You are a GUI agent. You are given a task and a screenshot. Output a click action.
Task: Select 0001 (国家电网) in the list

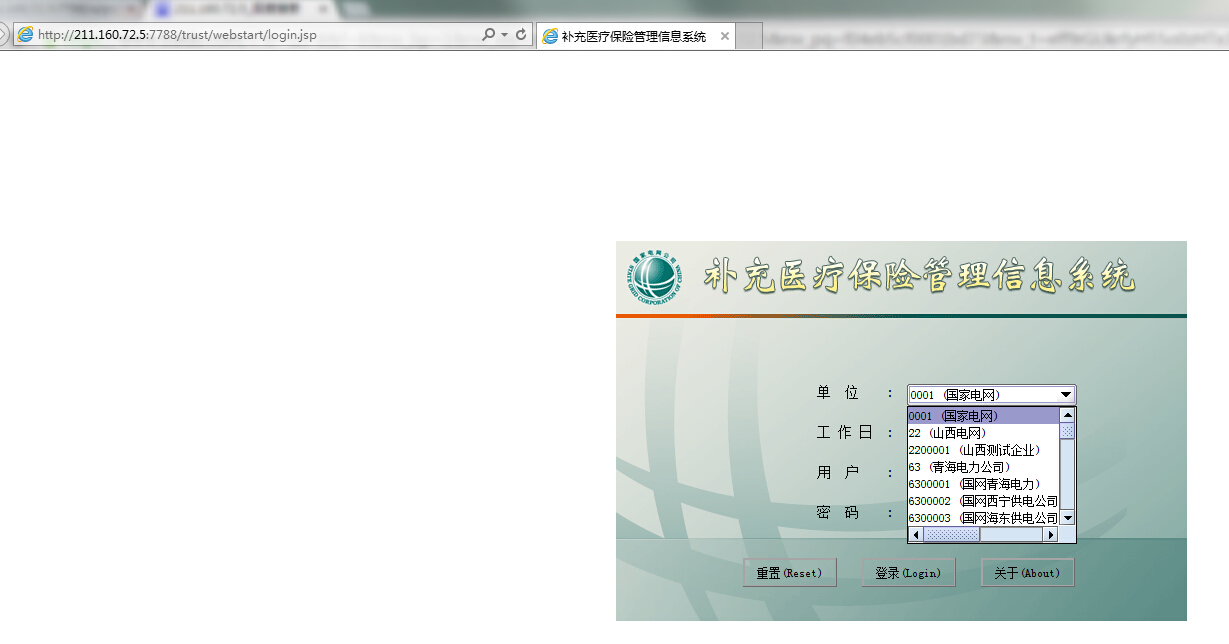pos(983,416)
